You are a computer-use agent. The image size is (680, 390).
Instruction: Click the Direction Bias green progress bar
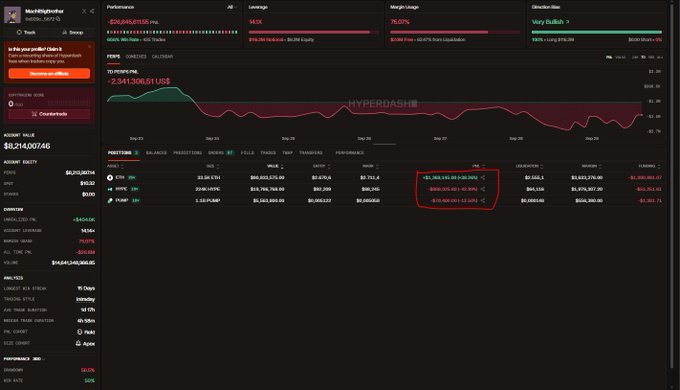[597, 32]
